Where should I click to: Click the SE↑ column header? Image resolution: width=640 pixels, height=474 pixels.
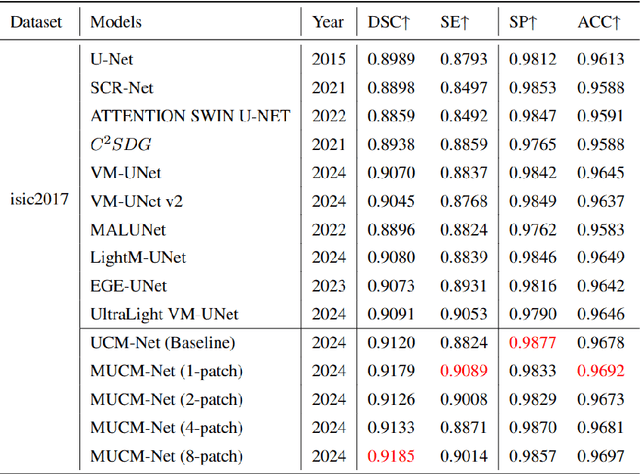[459, 20]
